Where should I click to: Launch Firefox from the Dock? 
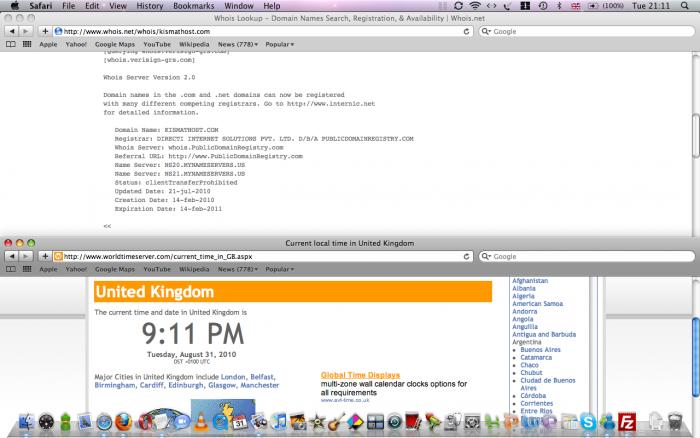point(123,421)
